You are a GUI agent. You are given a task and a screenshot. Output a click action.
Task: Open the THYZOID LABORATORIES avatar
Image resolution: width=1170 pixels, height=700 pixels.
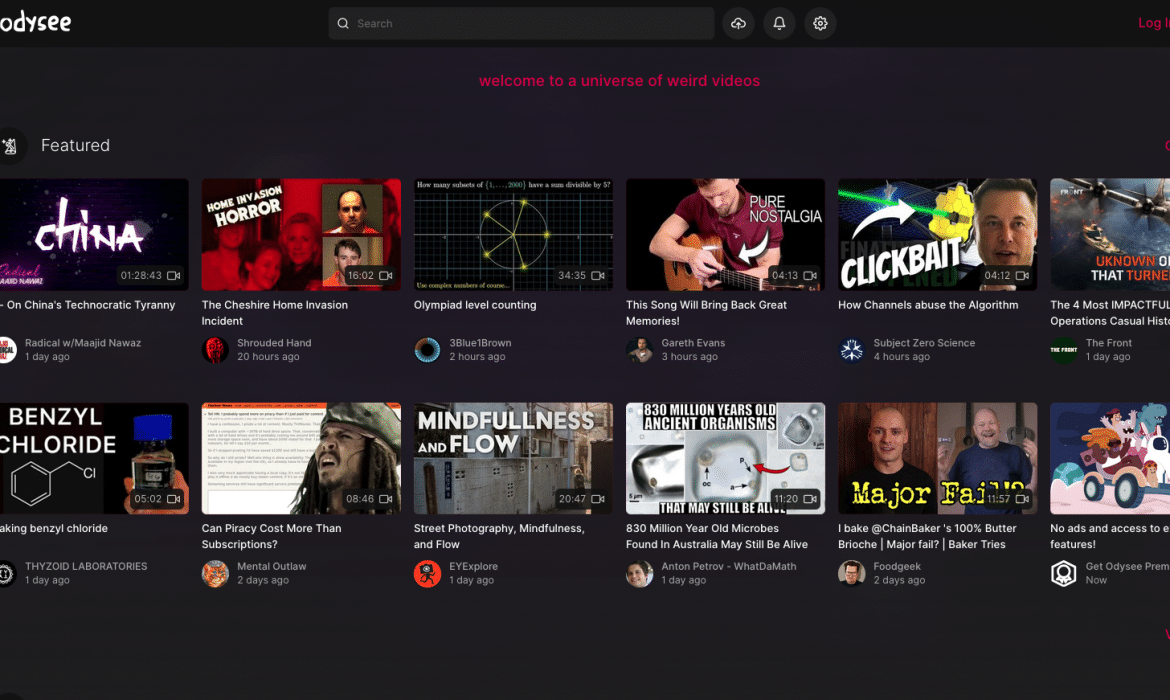click(x=7, y=574)
